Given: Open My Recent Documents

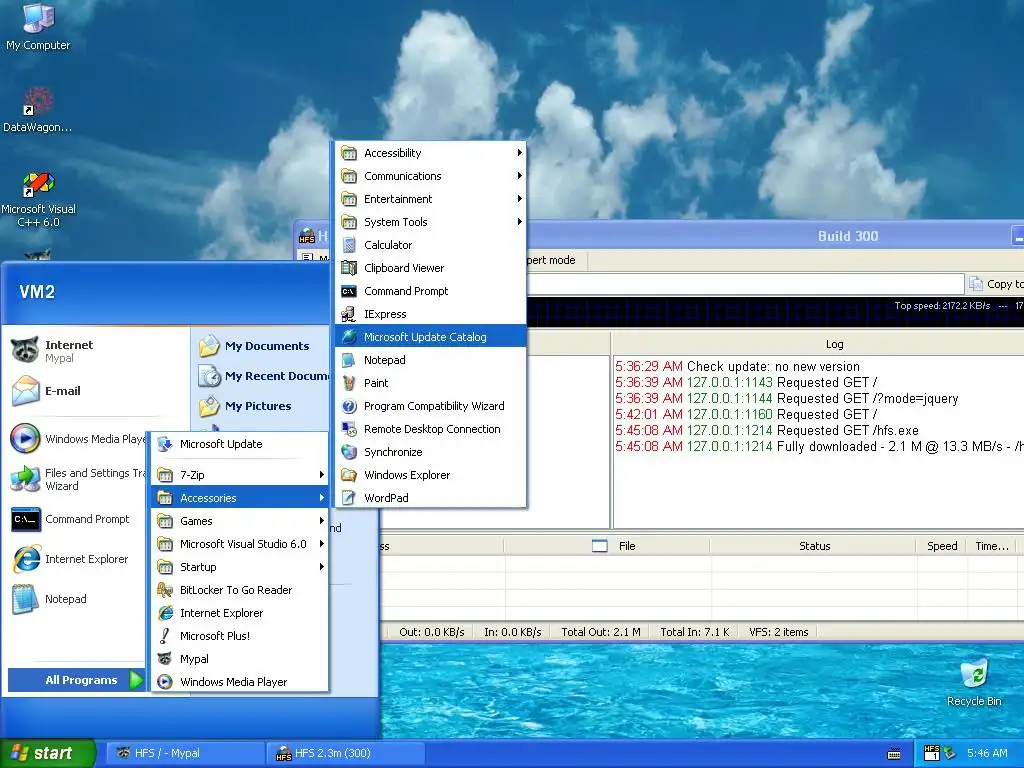Looking at the screenshot, I should click(264, 376).
